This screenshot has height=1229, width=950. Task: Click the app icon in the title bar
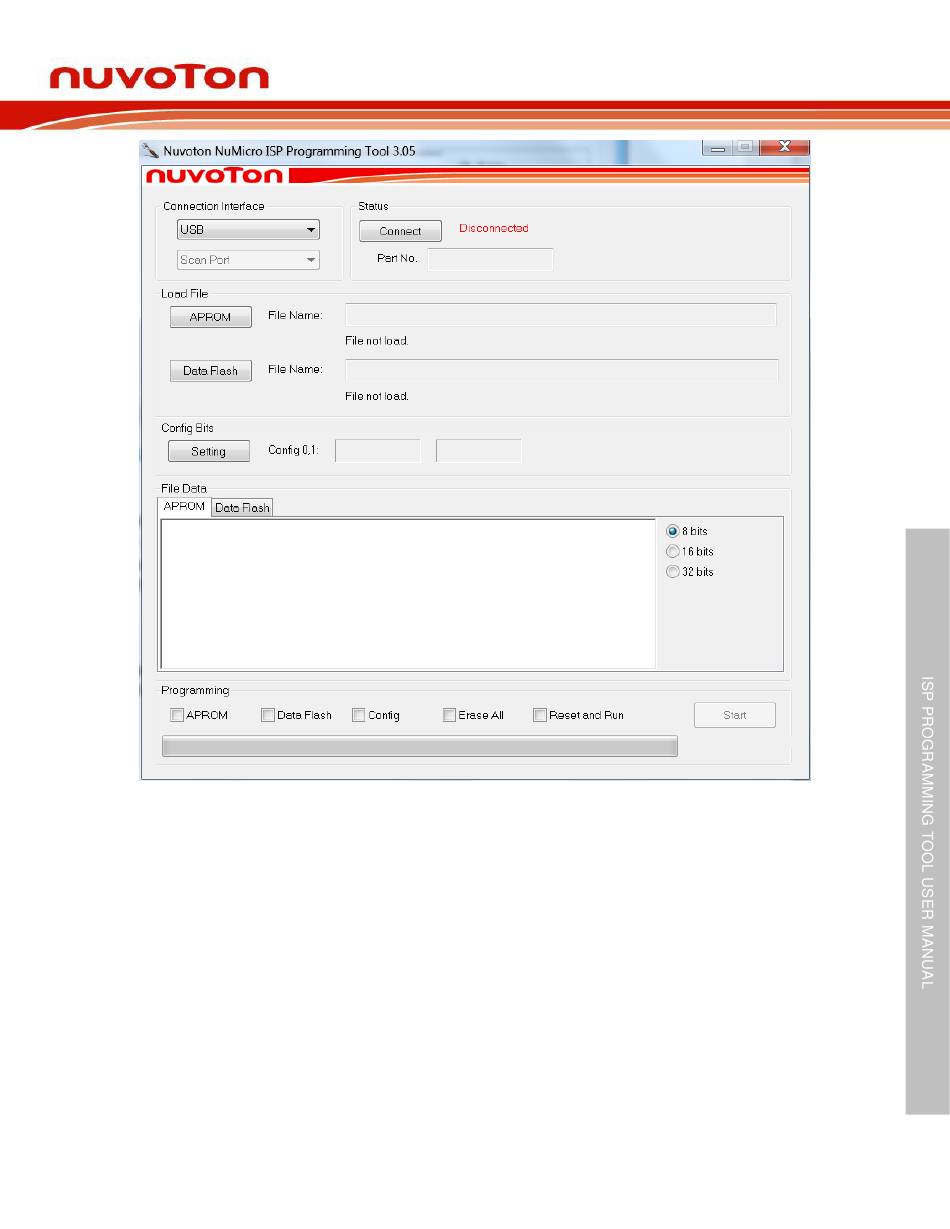(x=151, y=151)
